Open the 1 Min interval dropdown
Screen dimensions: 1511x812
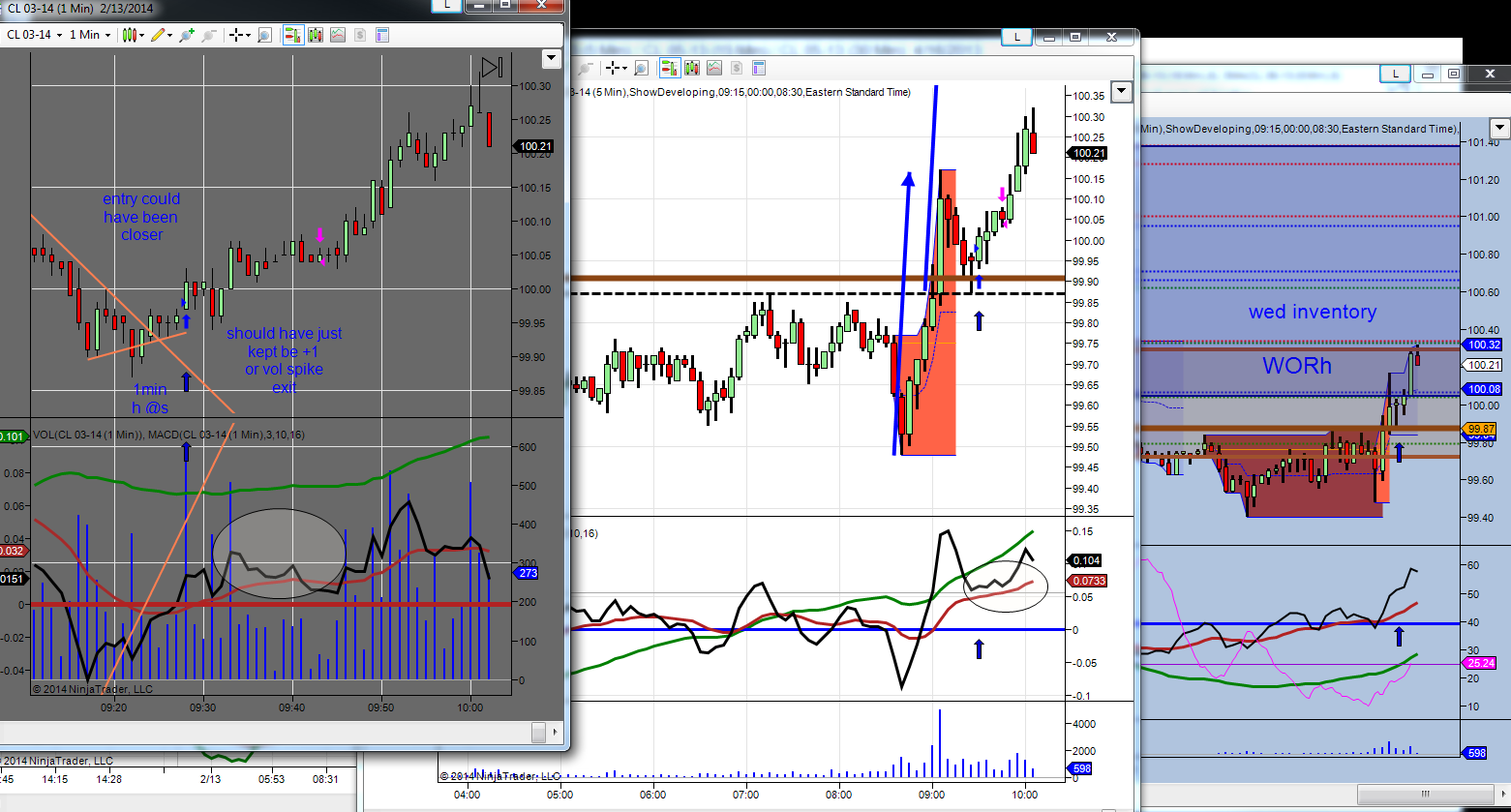[90, 35]
